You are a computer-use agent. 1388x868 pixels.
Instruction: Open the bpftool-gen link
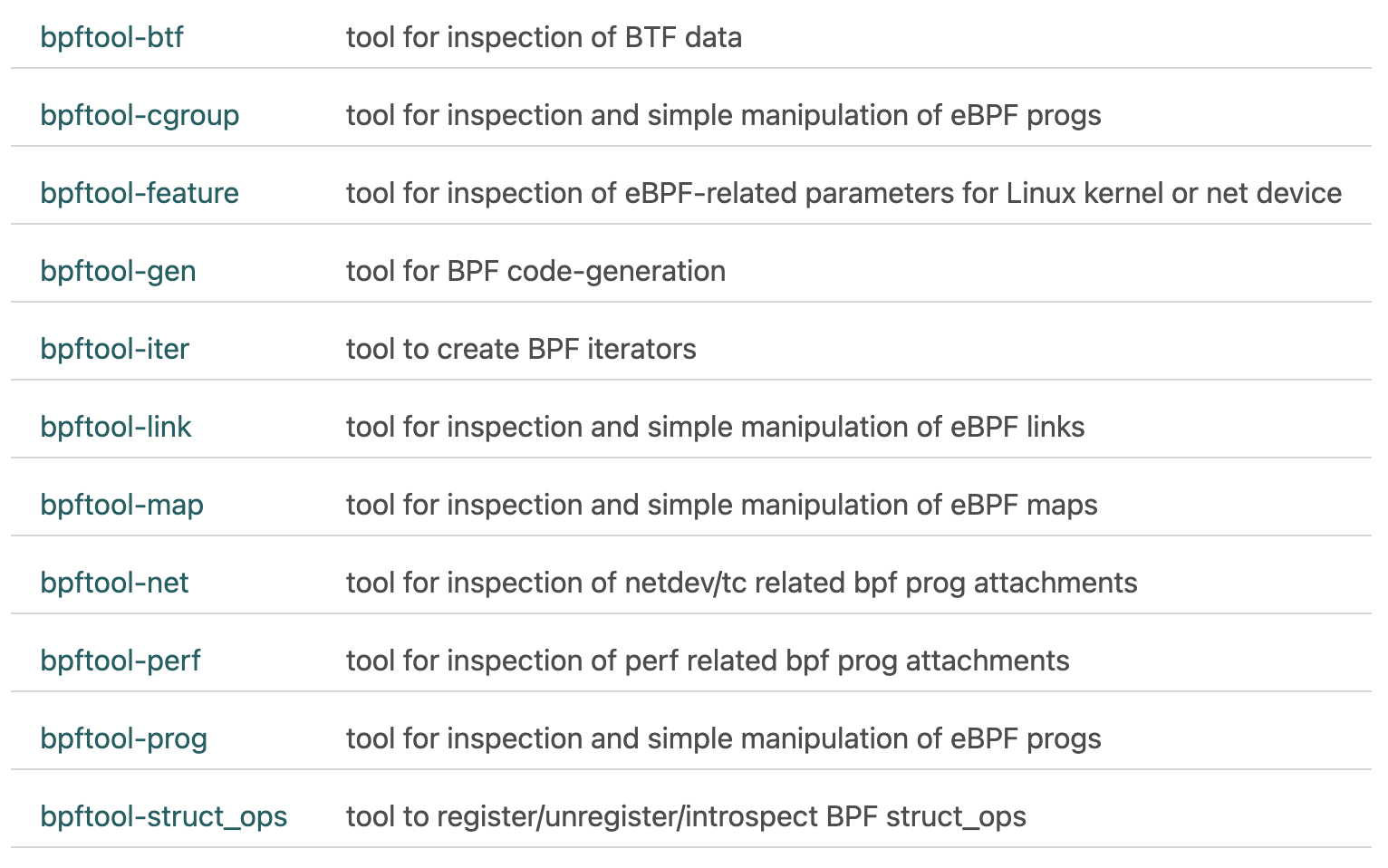pos(118,271)
